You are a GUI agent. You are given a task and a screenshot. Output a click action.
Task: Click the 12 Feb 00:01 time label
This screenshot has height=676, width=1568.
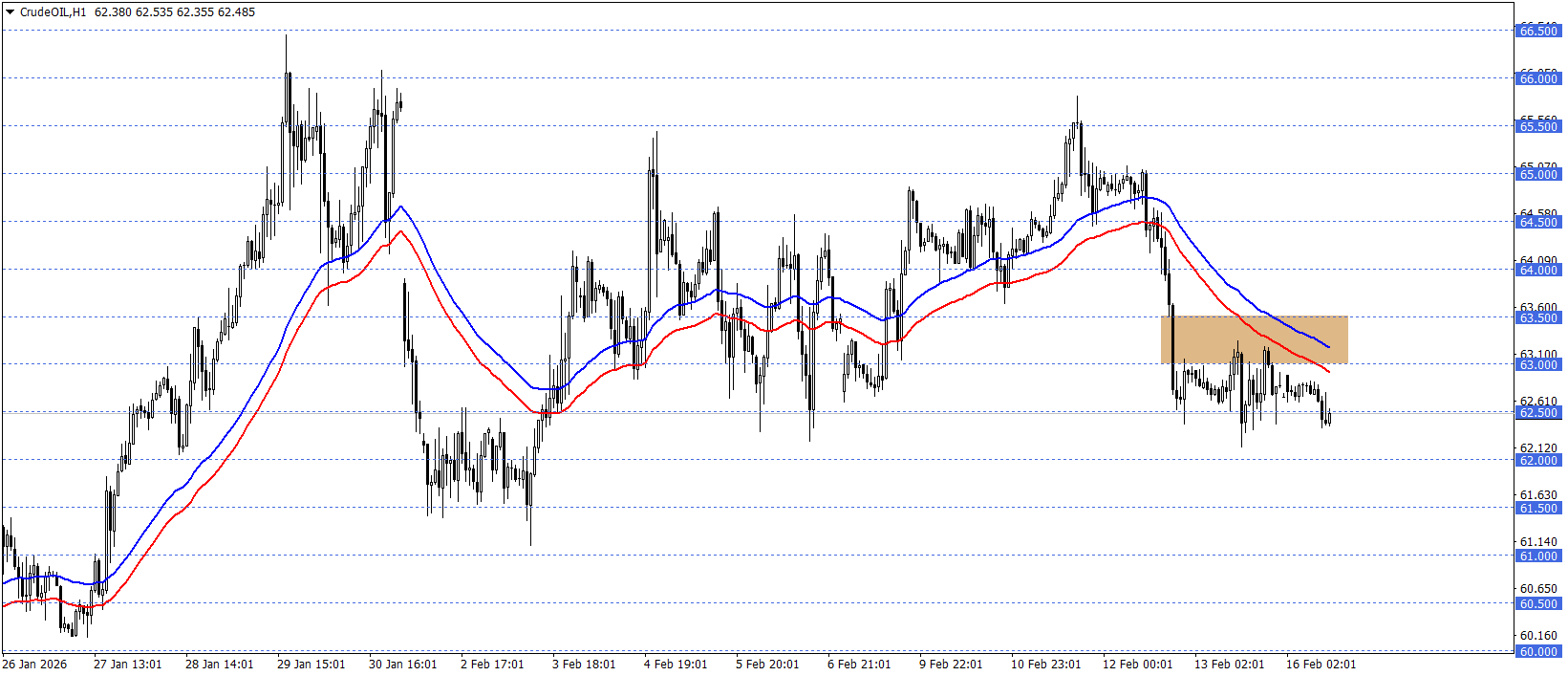[1137, 664]
